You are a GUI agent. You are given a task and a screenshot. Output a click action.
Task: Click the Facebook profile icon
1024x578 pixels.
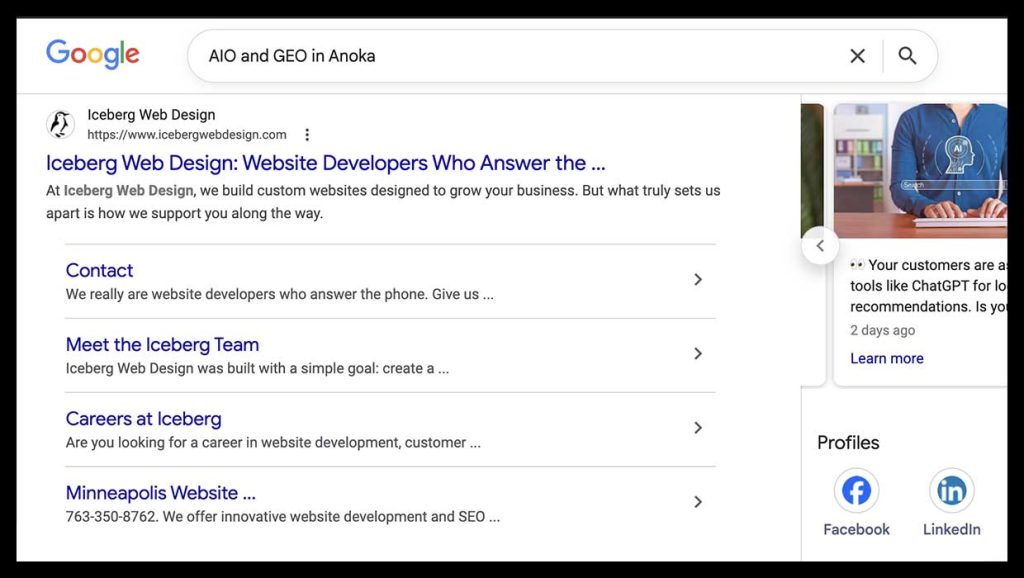pos(856,490)
